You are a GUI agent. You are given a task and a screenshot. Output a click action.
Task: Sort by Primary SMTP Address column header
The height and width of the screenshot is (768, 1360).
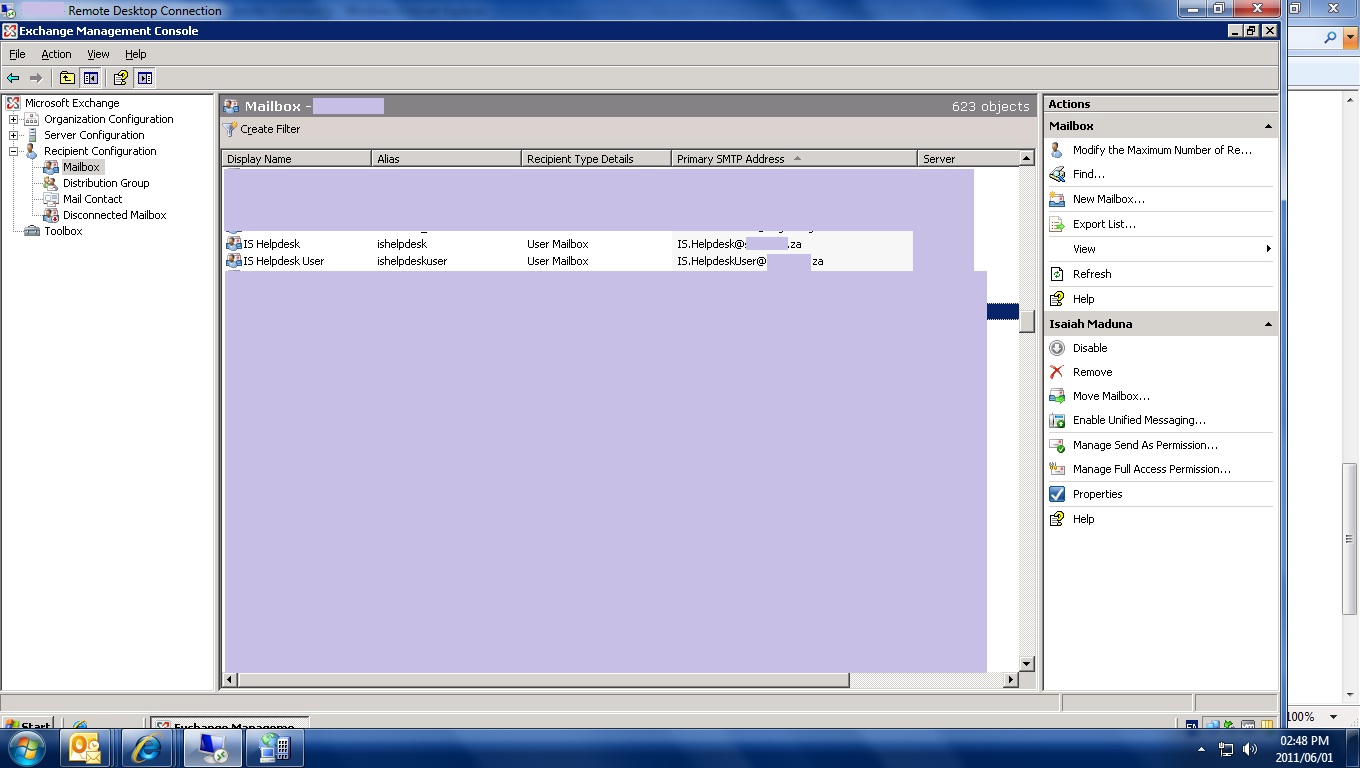[794, 159]
